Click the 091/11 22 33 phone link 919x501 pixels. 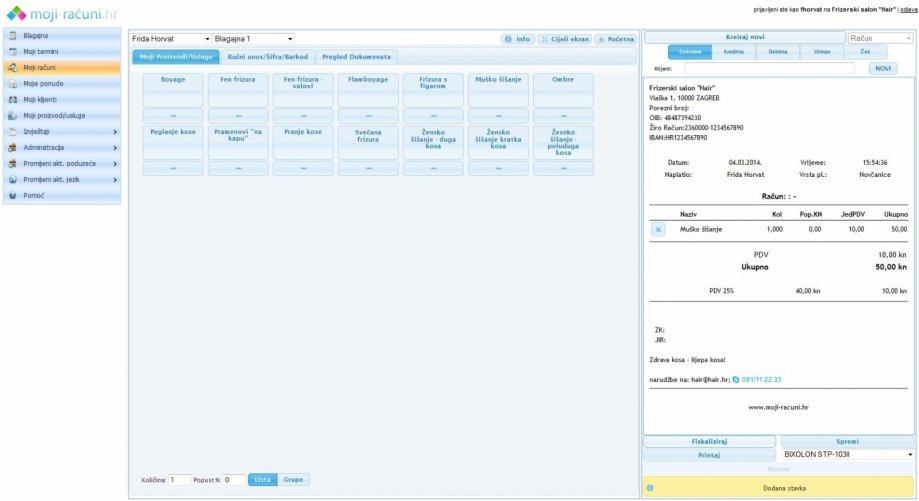pyautogui.click(x=761, y=380)
